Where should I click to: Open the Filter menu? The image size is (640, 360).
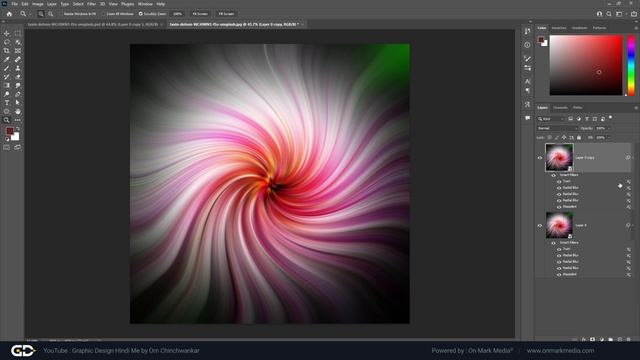91,4
